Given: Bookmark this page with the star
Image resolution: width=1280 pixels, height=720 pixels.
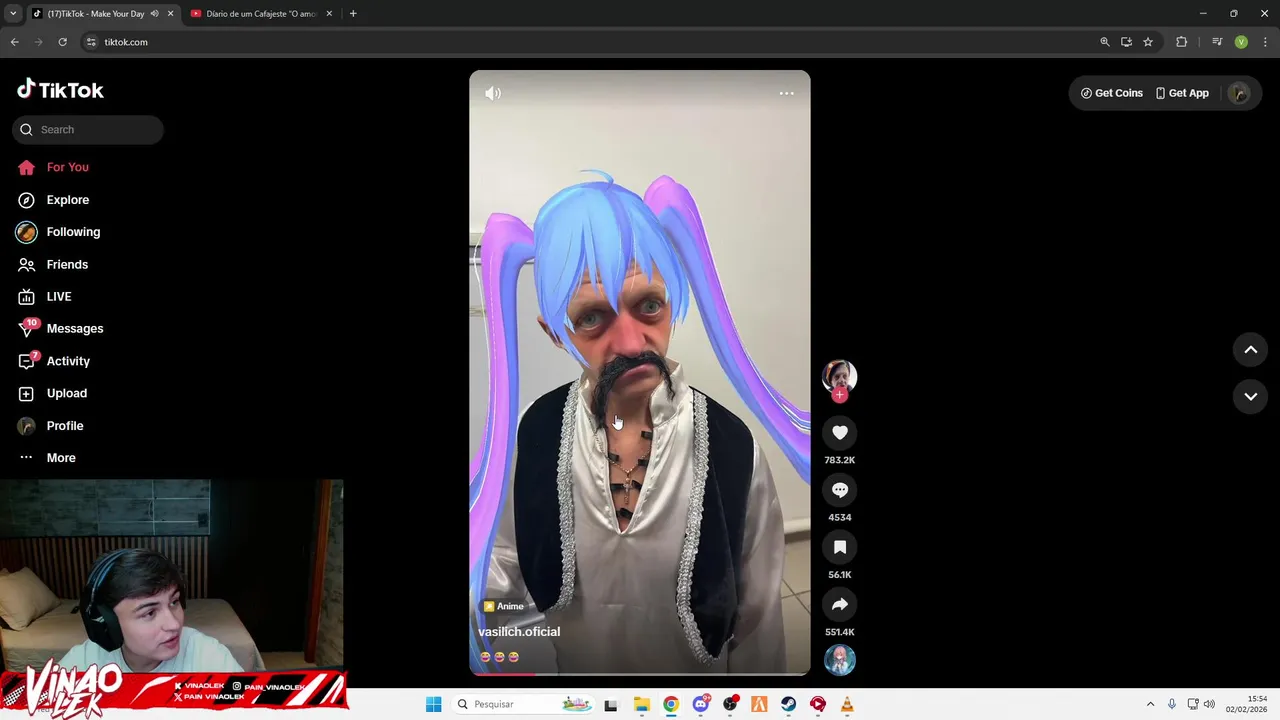Looking at the screenshot, I should [1148, 42].
